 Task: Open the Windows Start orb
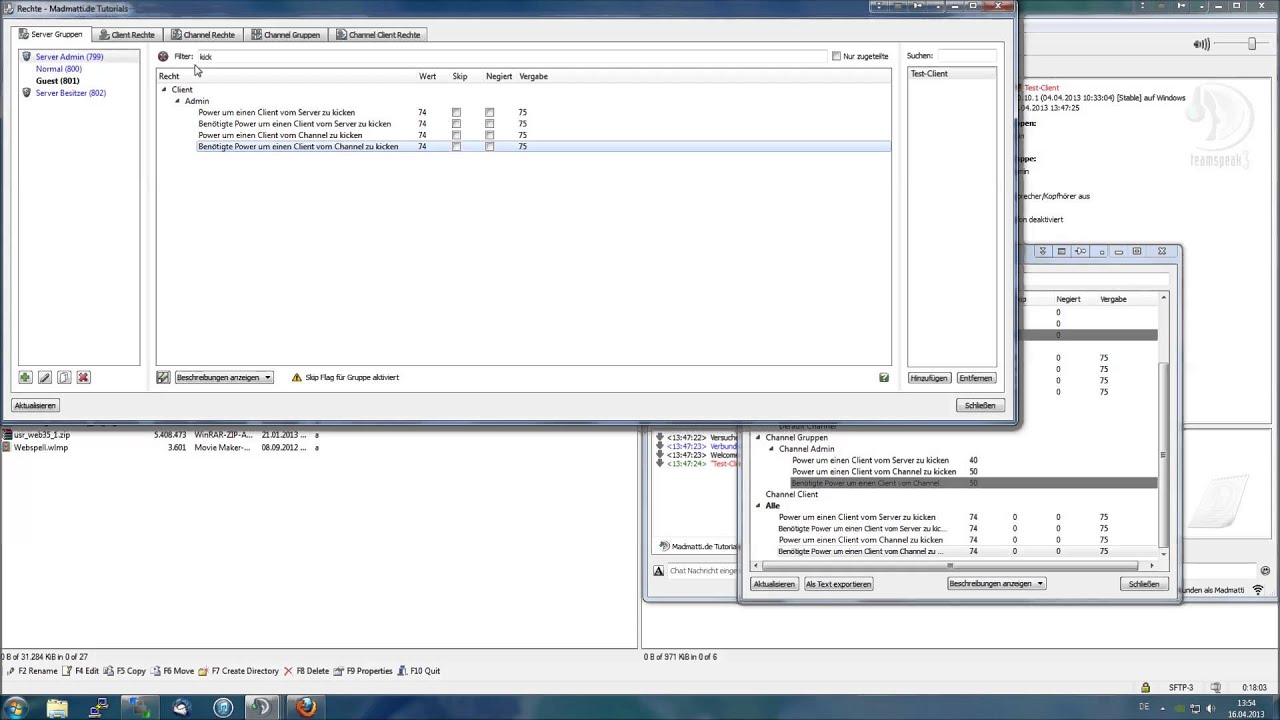click(x=16, y=708)
